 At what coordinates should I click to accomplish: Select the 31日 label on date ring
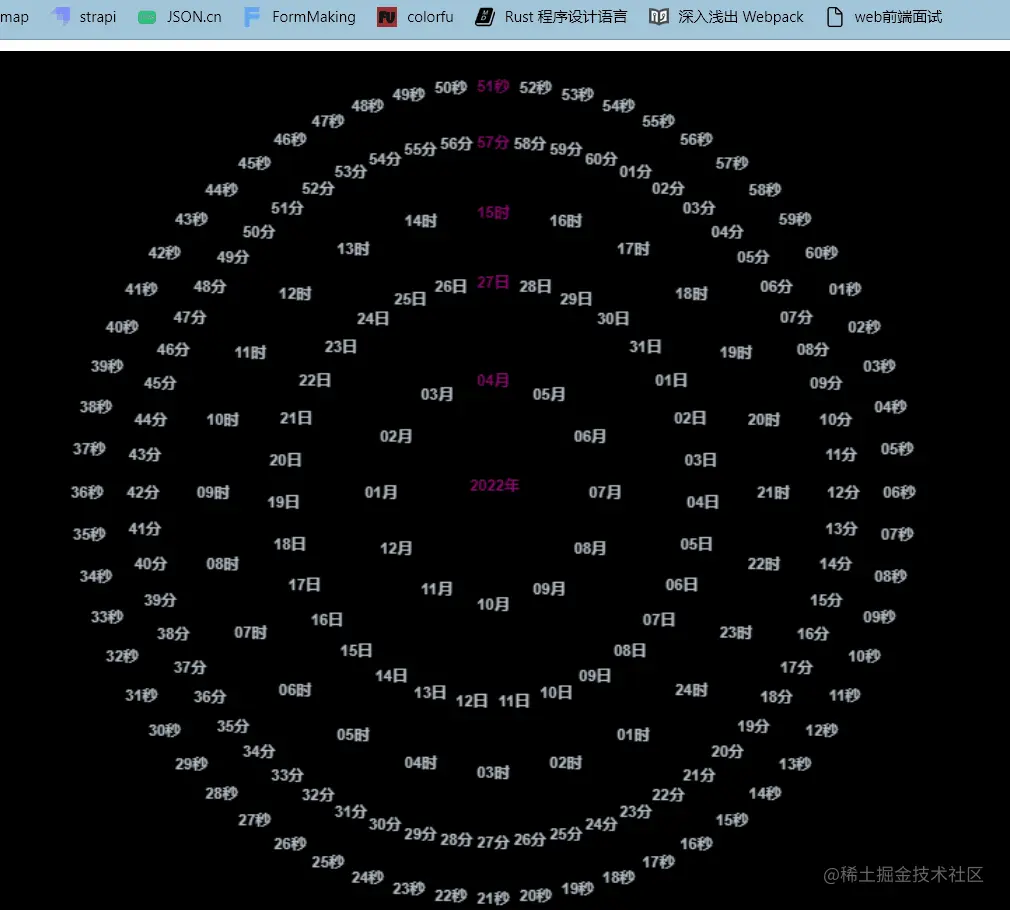(645, 347)
